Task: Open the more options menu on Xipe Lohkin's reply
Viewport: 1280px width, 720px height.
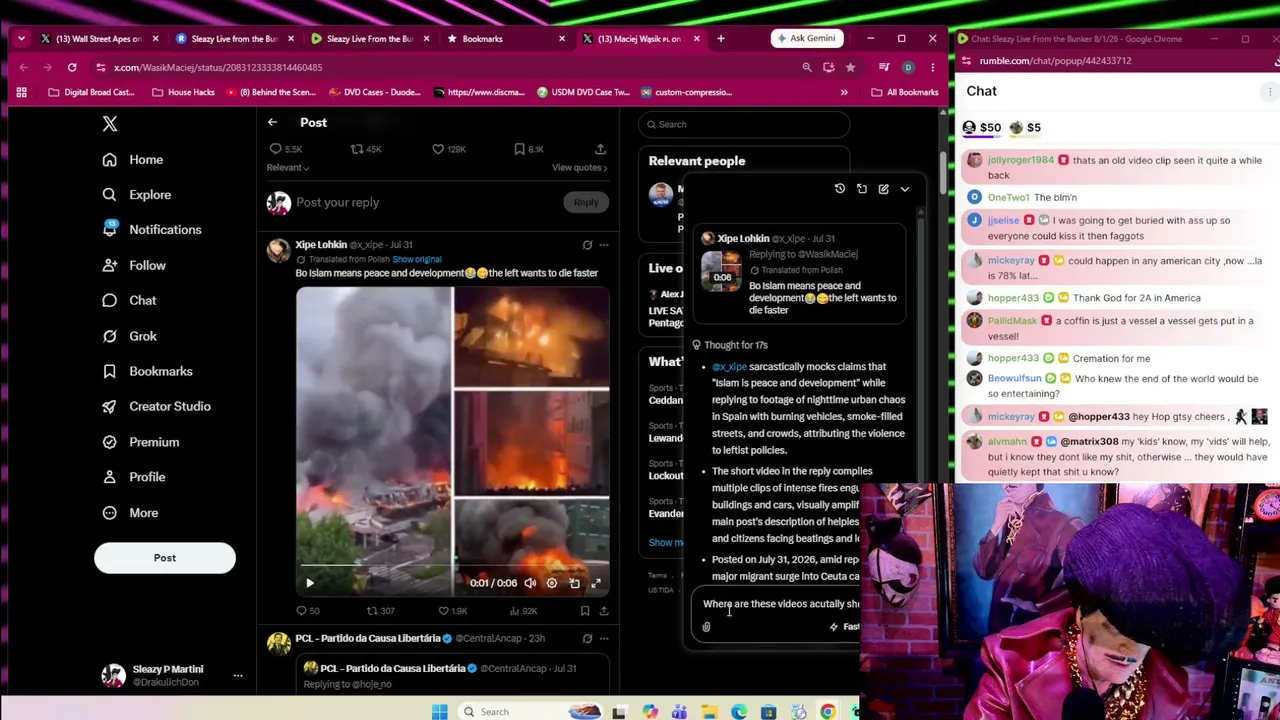Action: 603,245
